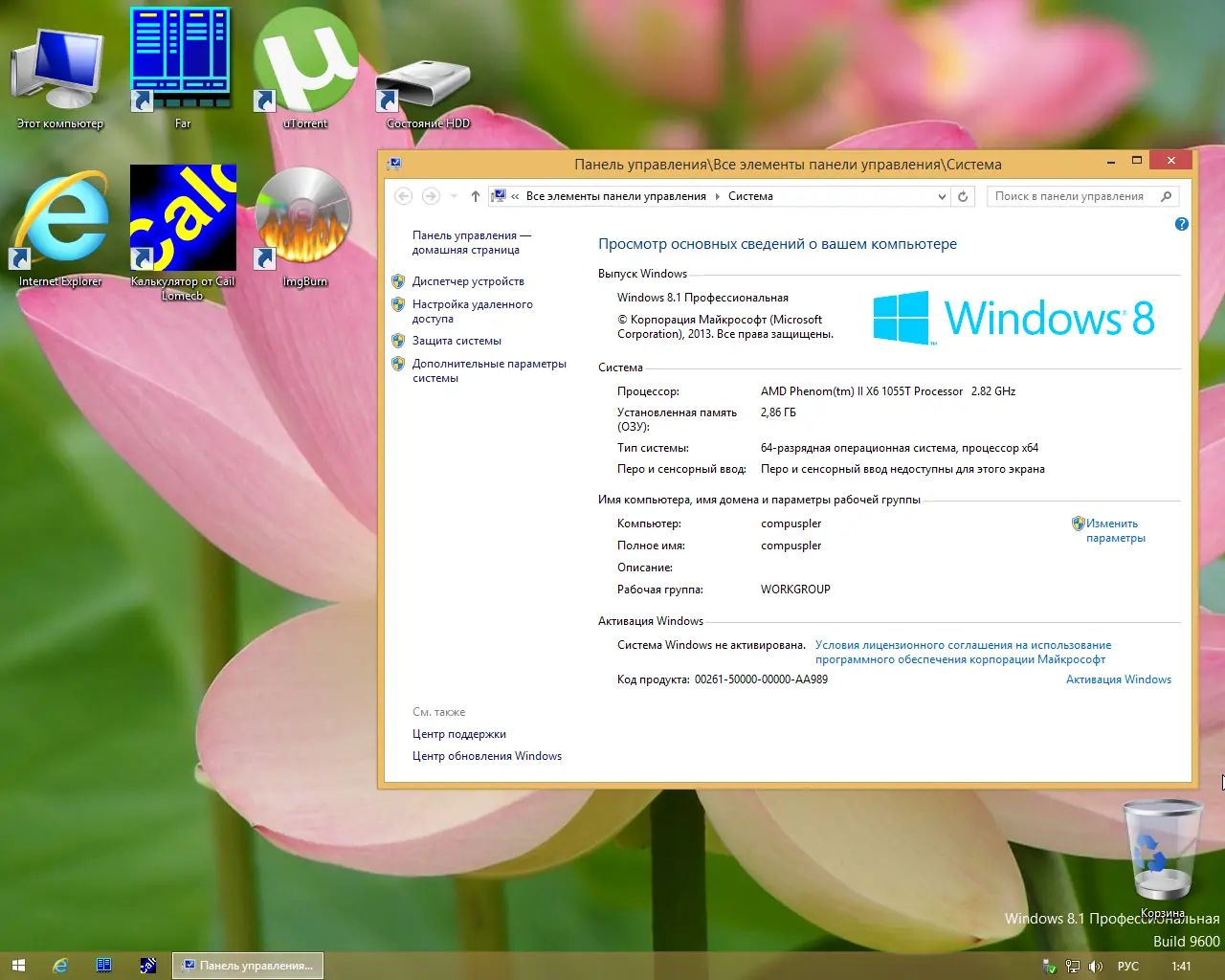Image resolution: width=1225 pixels, height=980 pixels.
Task: Select the 'Система' breadcrumb item
Action: click(x=750, y=196)
